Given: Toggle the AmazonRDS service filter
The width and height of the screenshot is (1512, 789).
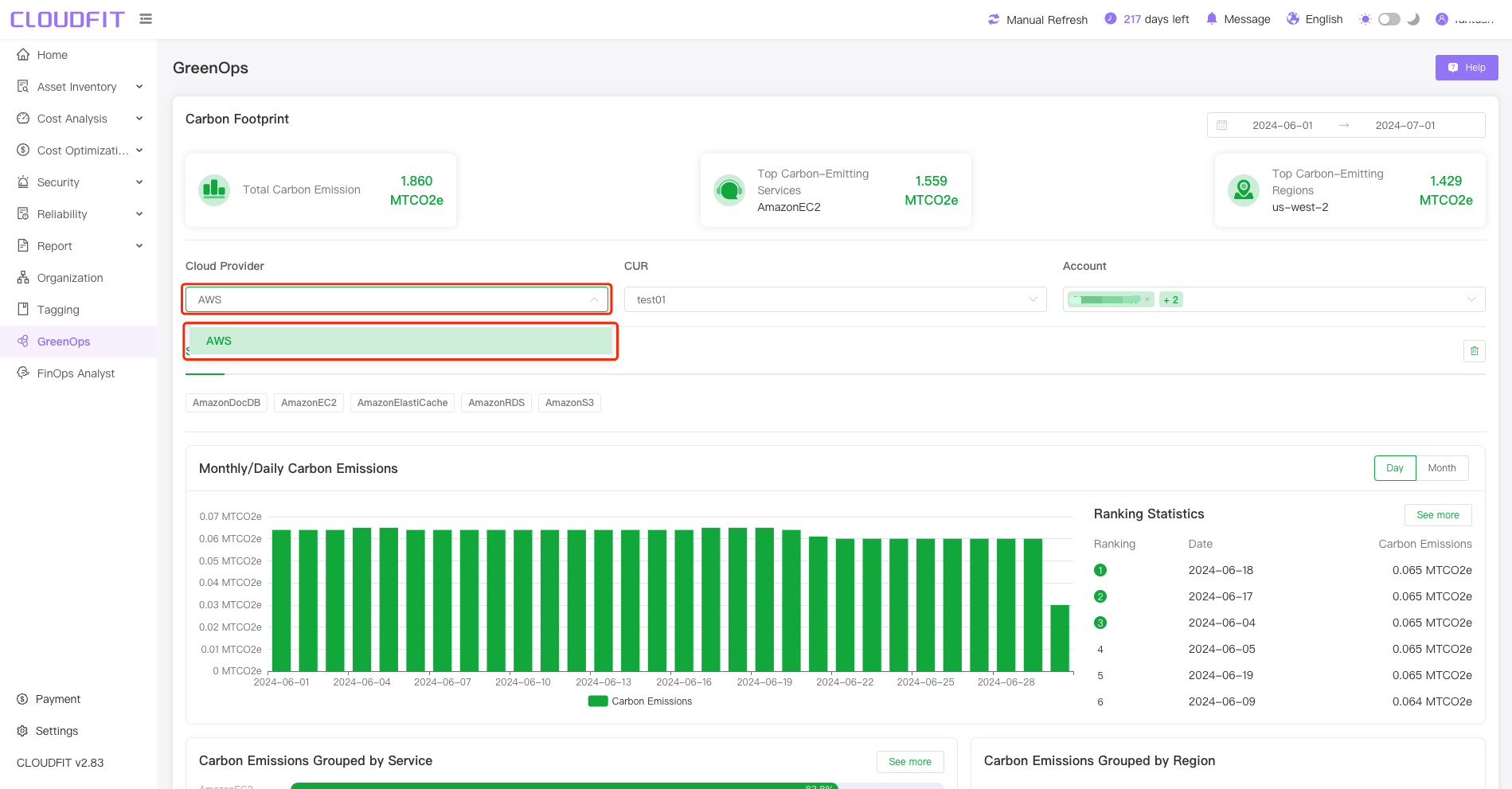Looking at the screenshot, I should point(496,403).
